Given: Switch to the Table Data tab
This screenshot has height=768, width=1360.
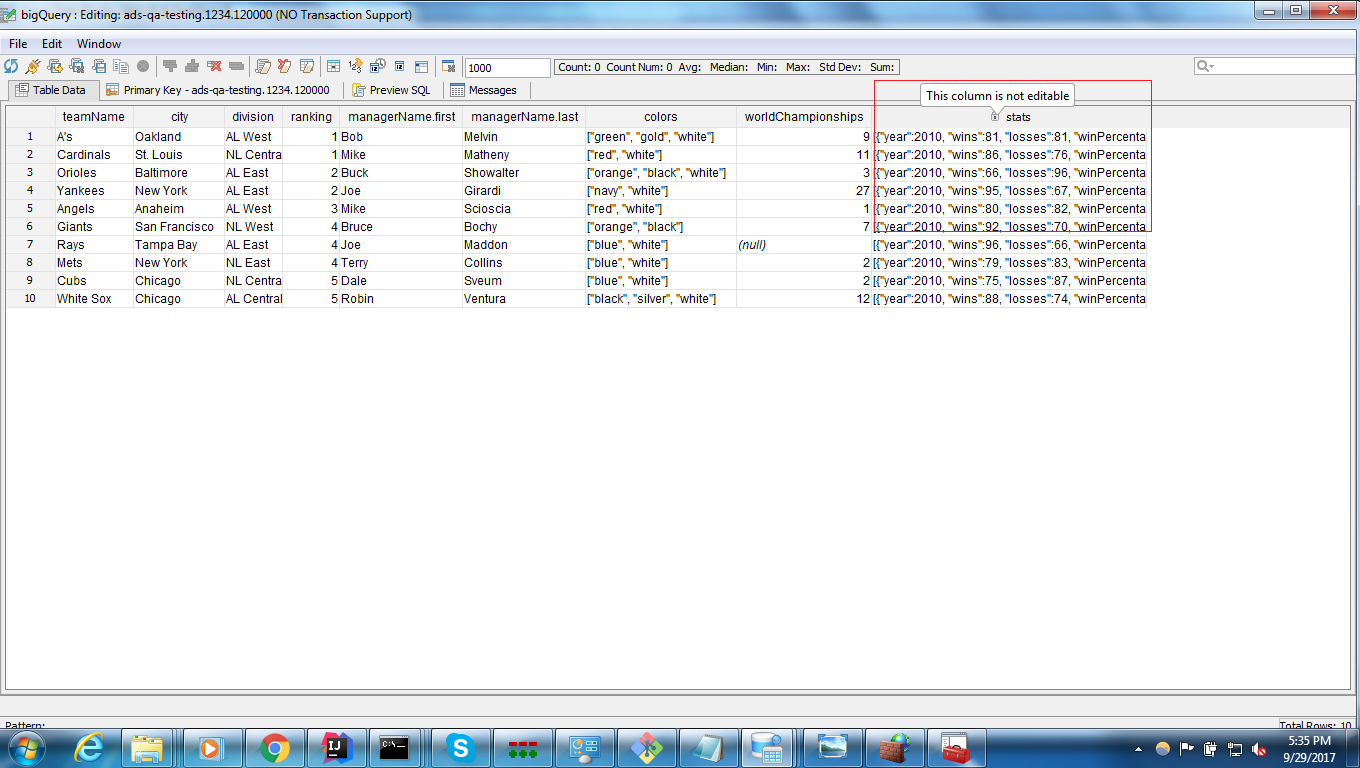Looking at the screenshot, I should tap(52, 90).
